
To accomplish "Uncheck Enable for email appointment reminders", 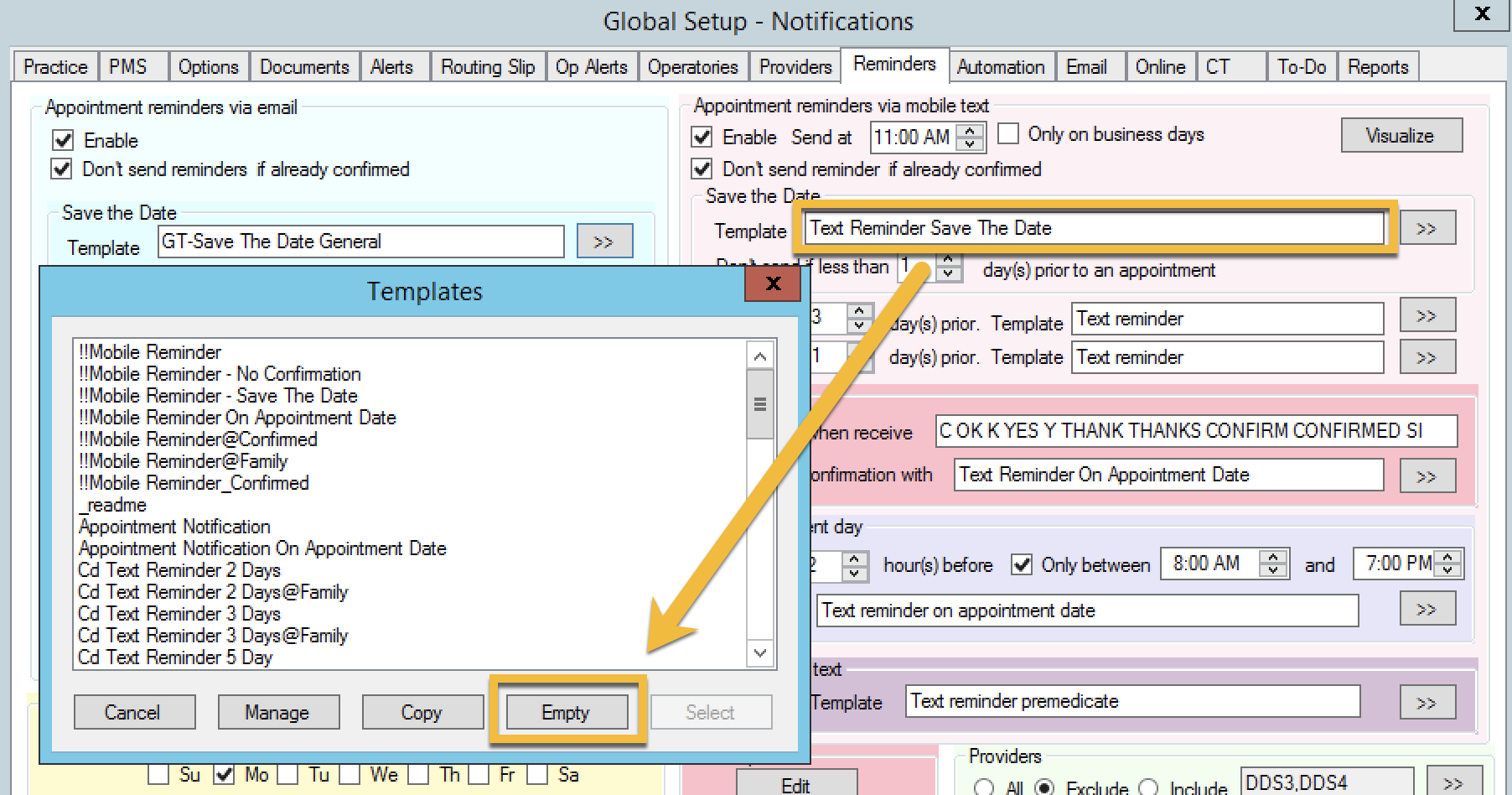I will [x=64, y=140].
